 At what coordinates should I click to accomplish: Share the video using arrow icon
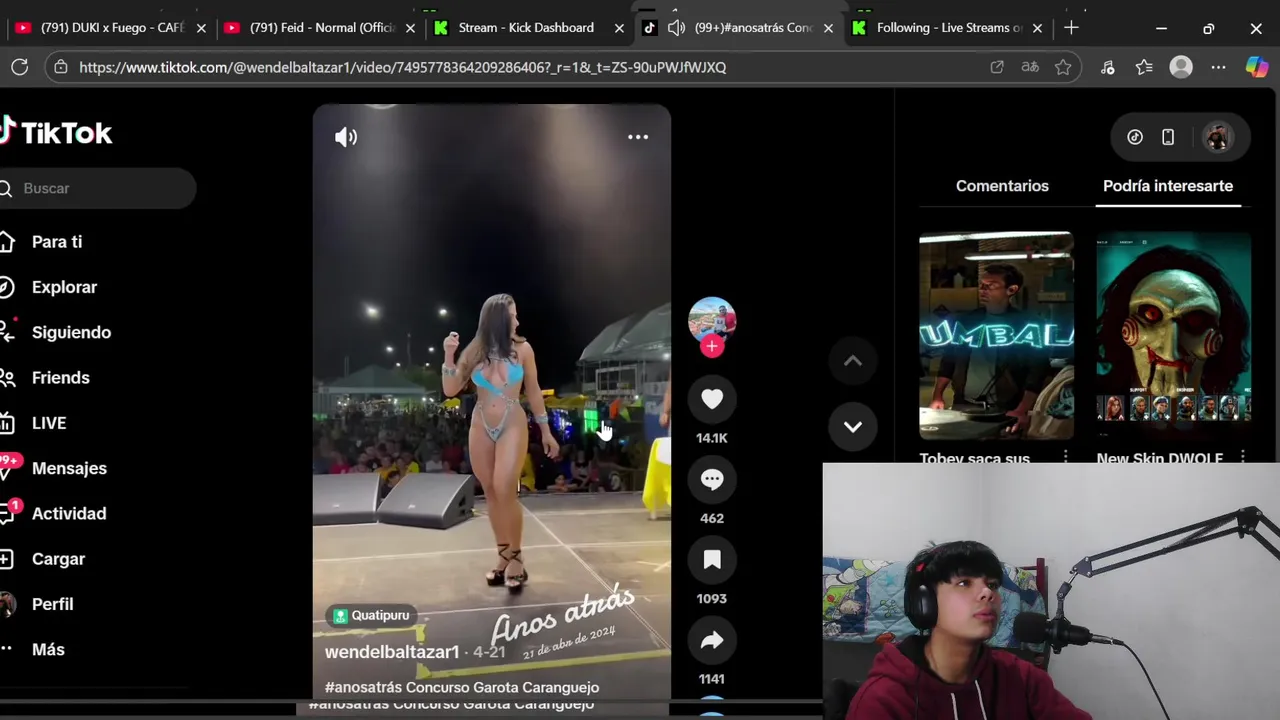(x=712, y=640)
